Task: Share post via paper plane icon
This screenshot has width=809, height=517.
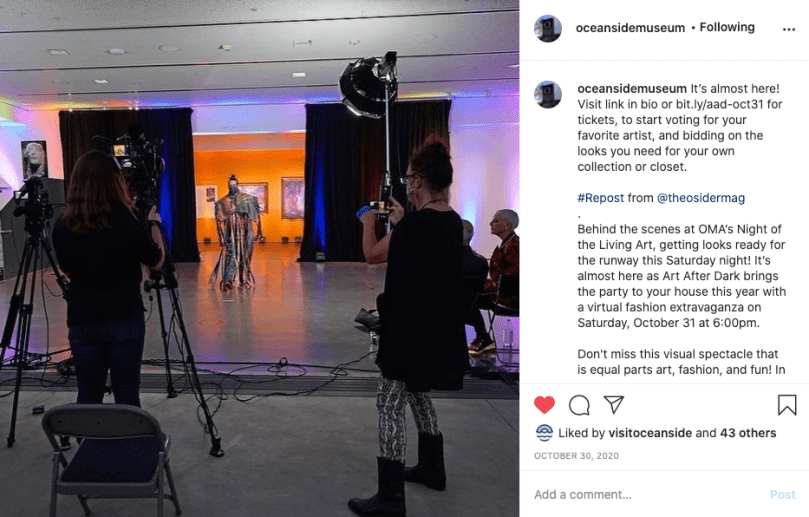Action: point(614,405)
